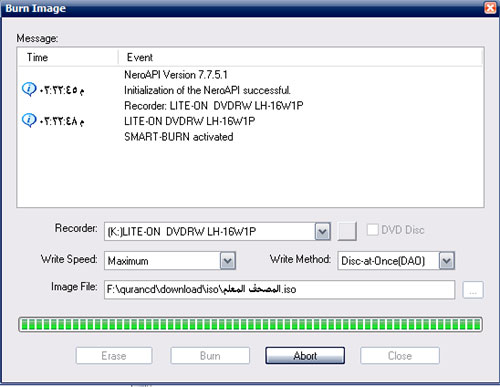Open the Write Method drop-down arrow

click(x=447, y=261)
